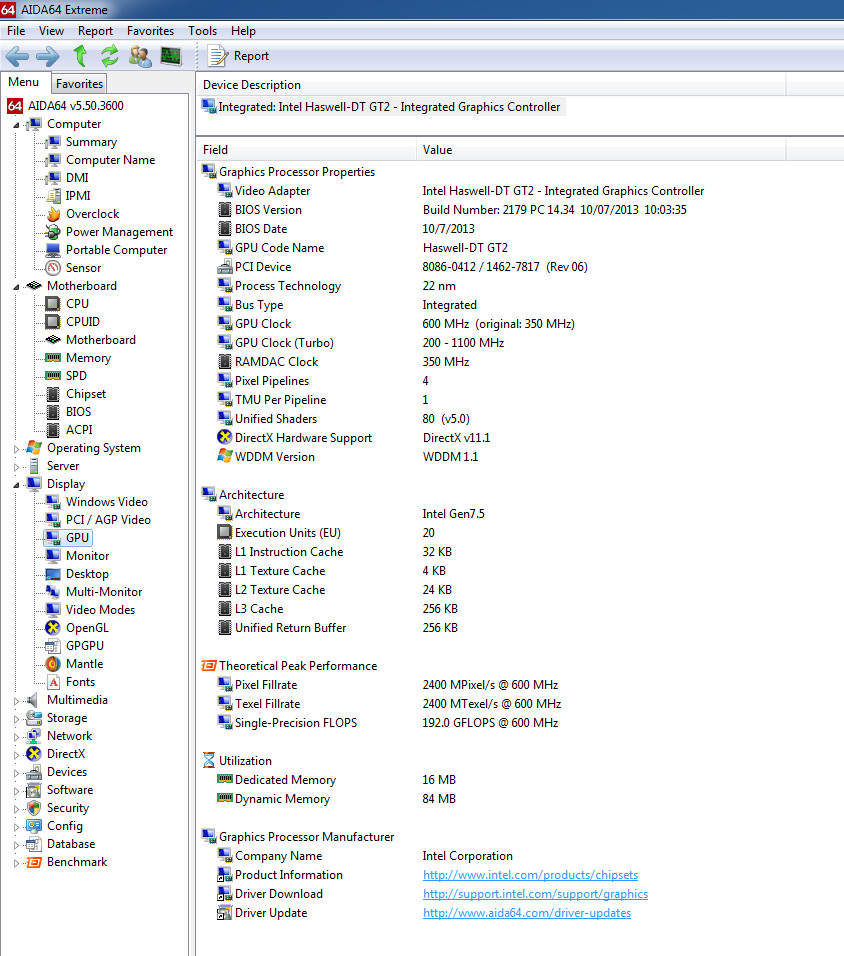Click the orange Benchmark icon
Viewport: 844px width, 956px height.
pos(33,861)
